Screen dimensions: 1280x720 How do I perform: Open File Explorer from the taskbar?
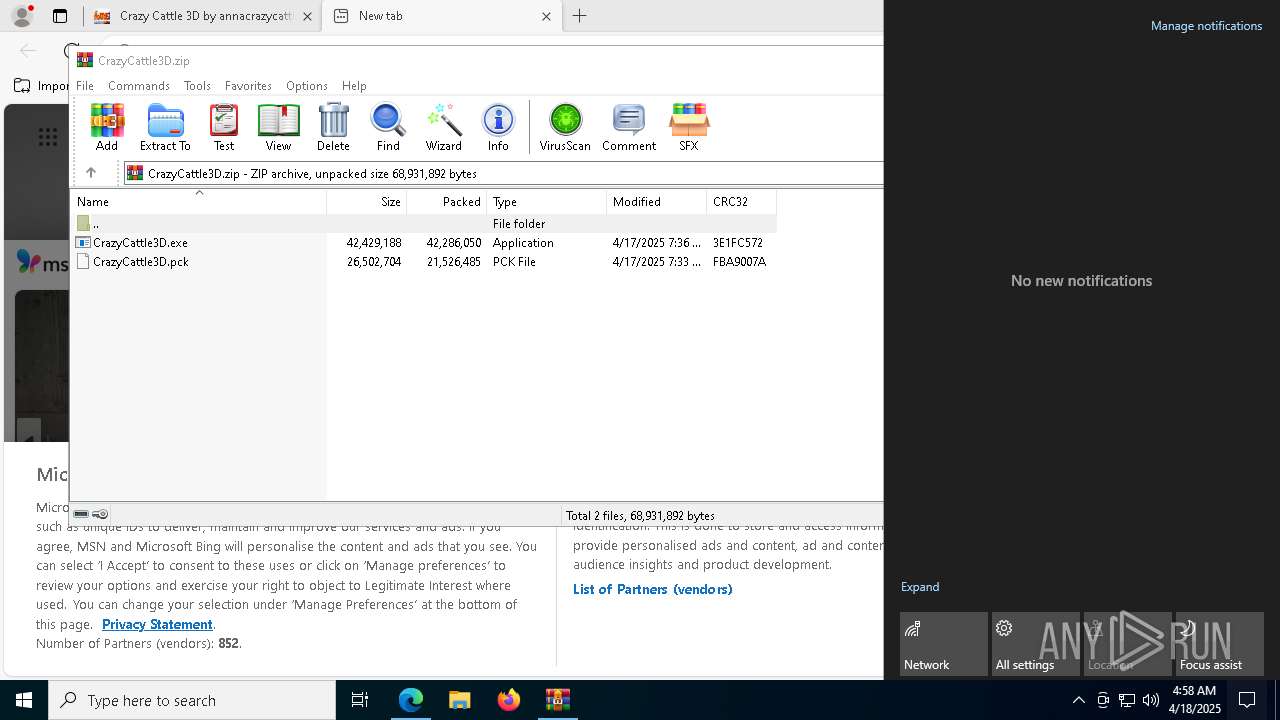460,700
